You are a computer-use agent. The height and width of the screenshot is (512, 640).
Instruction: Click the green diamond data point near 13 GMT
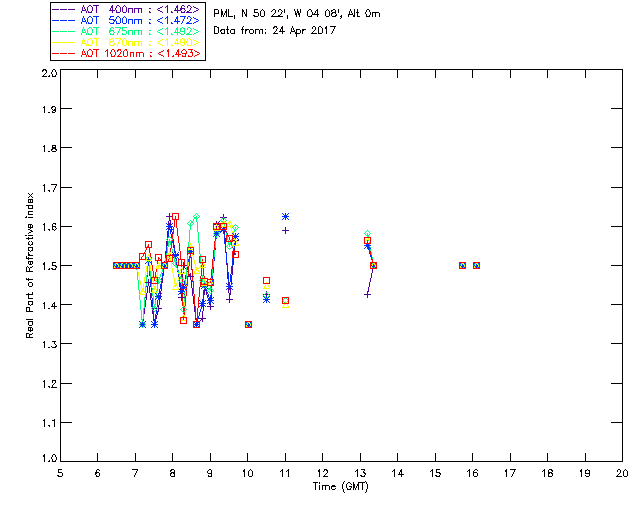pos(367,234)
